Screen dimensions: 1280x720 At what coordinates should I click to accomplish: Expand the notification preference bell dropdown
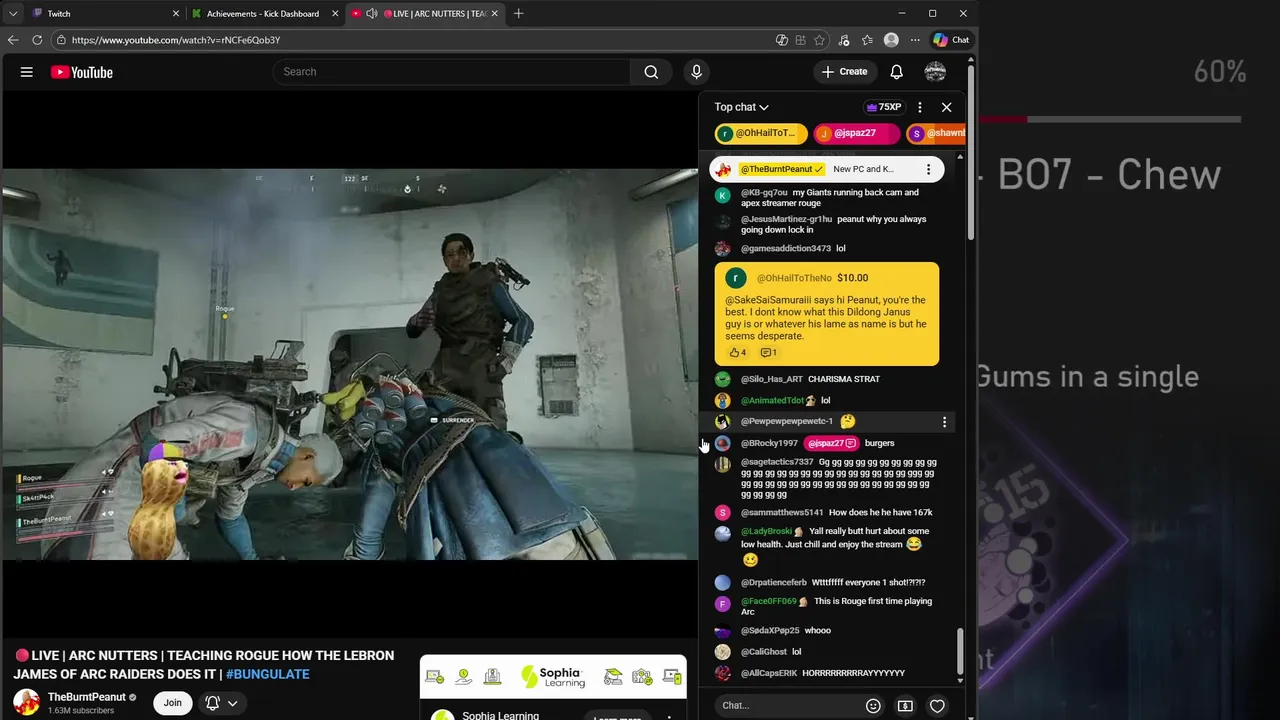(222, 703)
